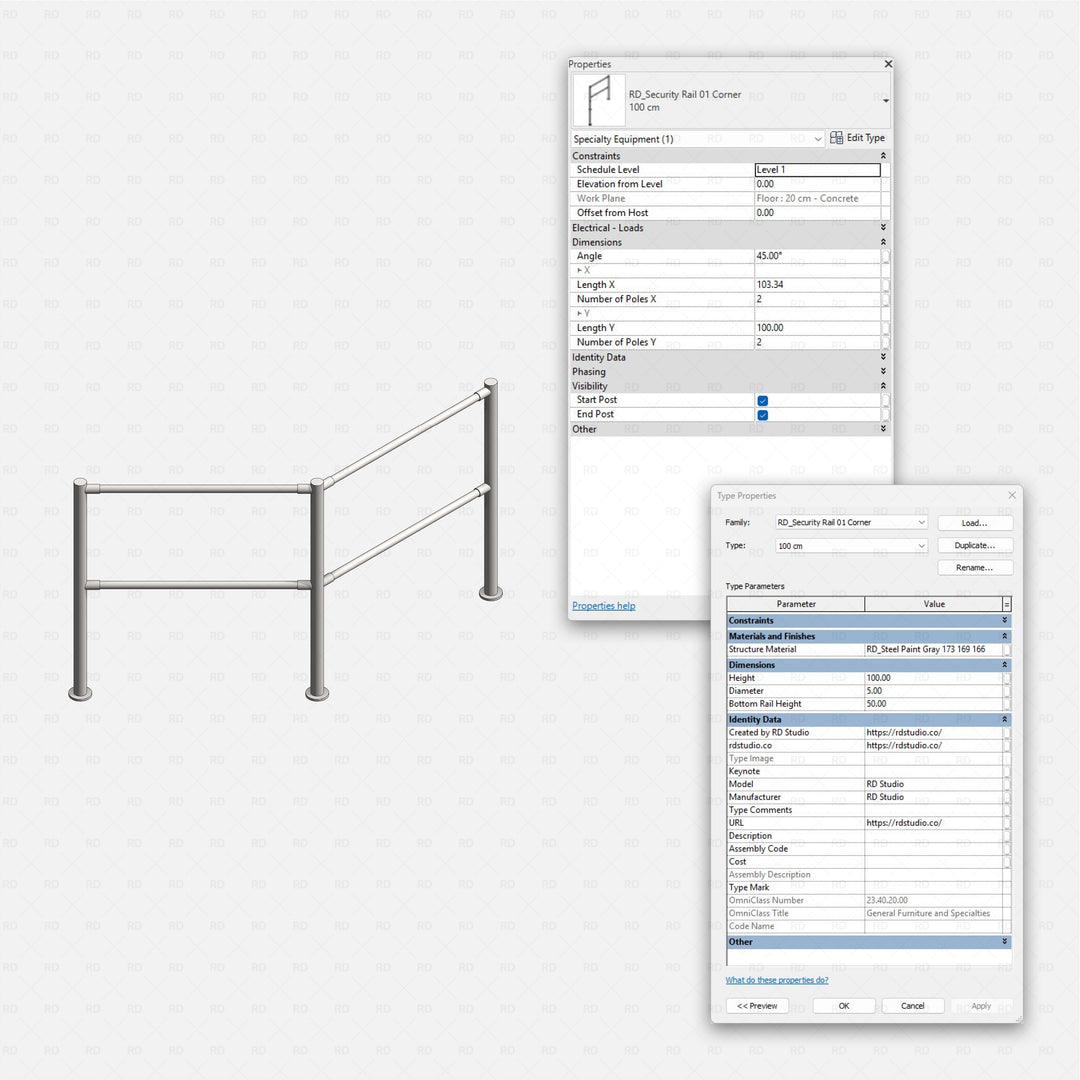1080x1080 pixels.
Task: Click the Diameter value 5.00
Action: pyautogui.click(x=933, y=691)
